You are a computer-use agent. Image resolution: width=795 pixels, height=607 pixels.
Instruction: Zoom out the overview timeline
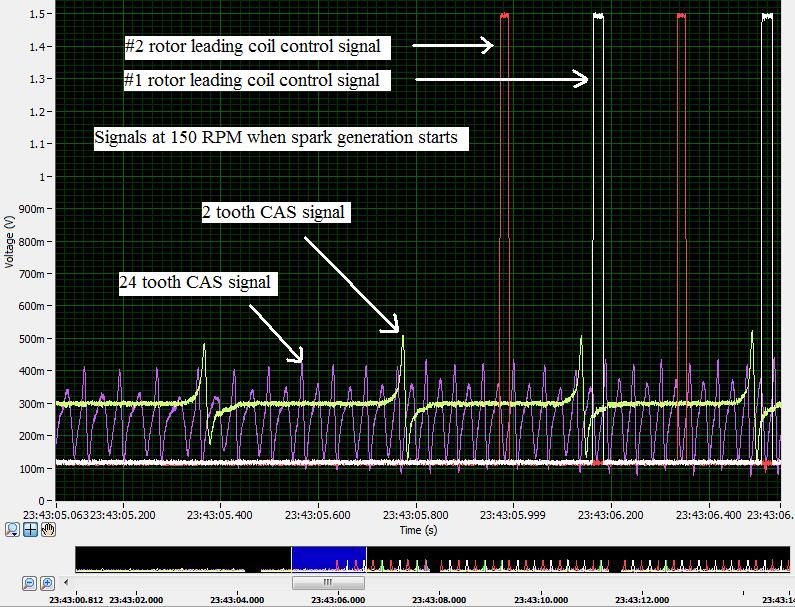click(x=30, y=582)
